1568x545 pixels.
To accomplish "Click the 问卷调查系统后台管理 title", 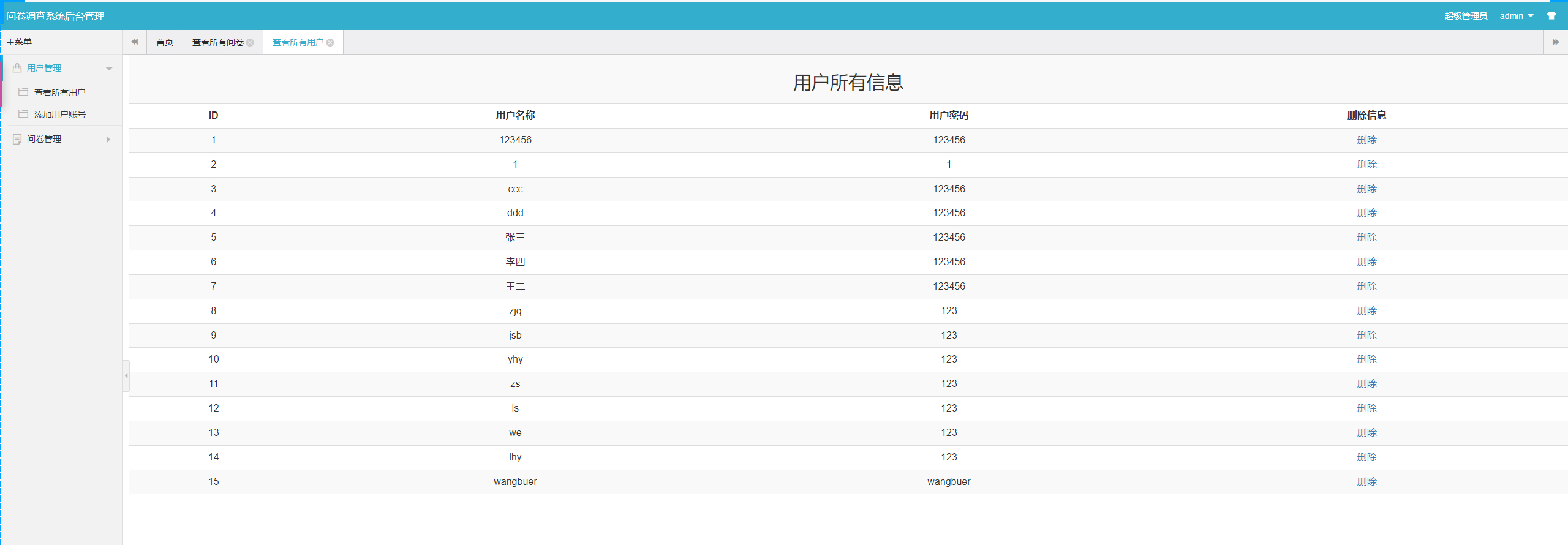I will pos(55,16).
